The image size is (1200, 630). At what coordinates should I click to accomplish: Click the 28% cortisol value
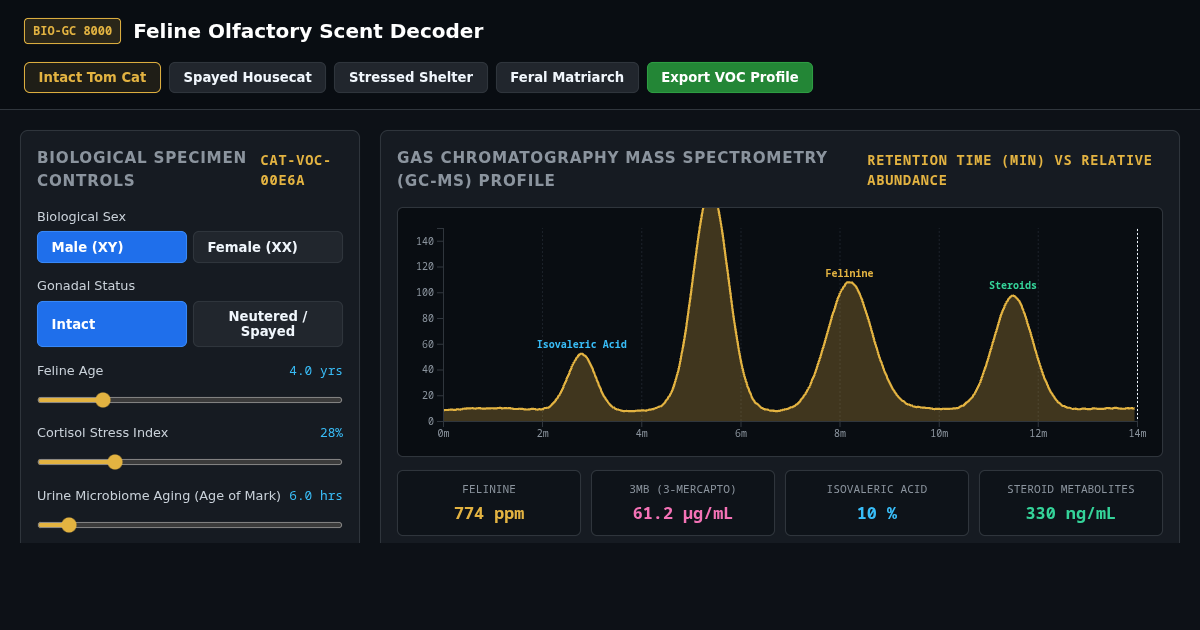(x=331, y=433)
